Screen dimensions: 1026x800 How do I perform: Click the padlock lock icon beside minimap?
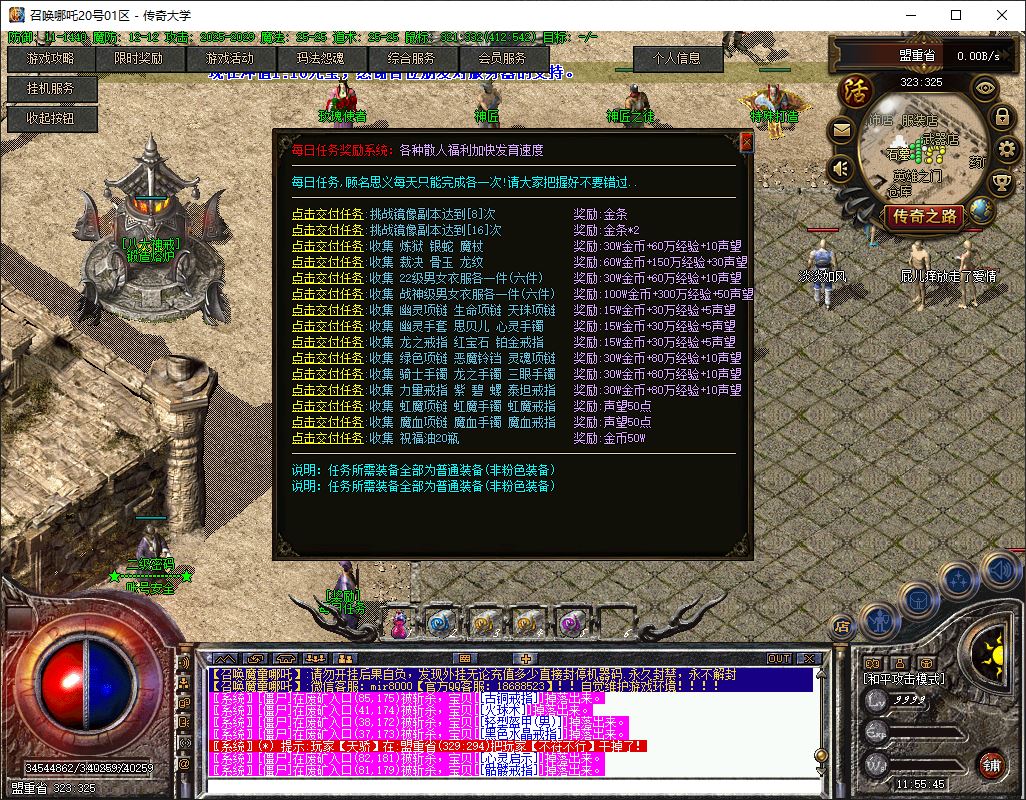click(1002, 117)
